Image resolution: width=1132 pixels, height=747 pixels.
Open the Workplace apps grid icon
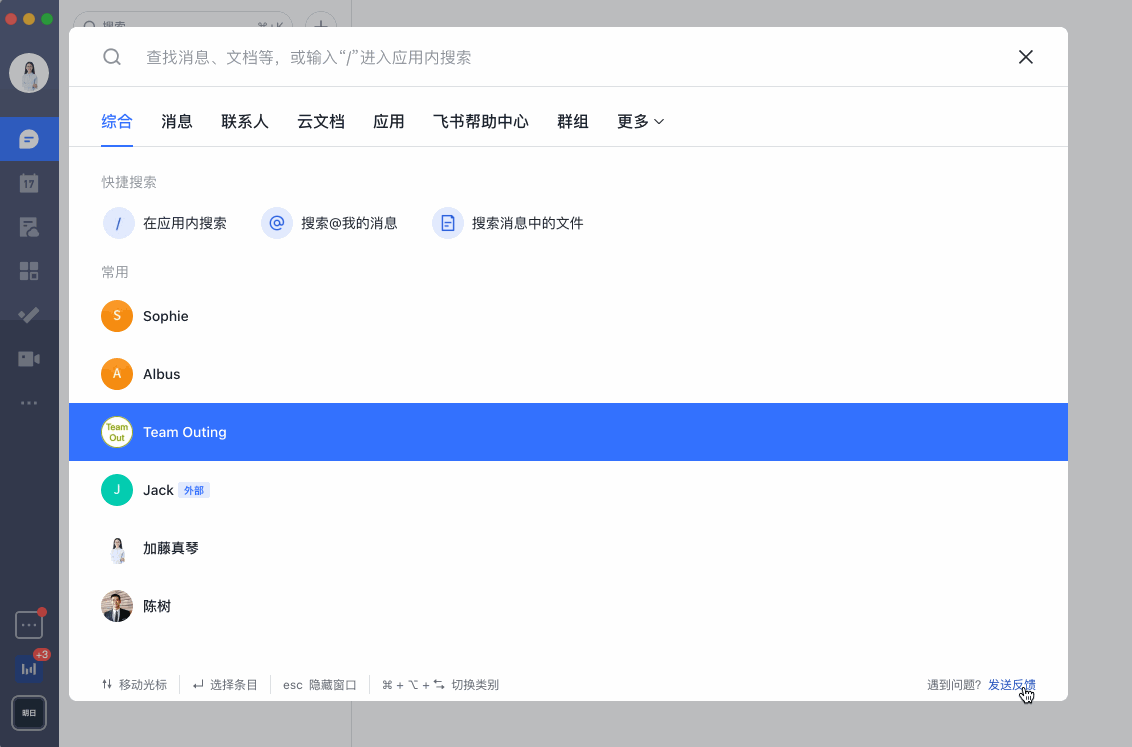click(x=29, y=271)
